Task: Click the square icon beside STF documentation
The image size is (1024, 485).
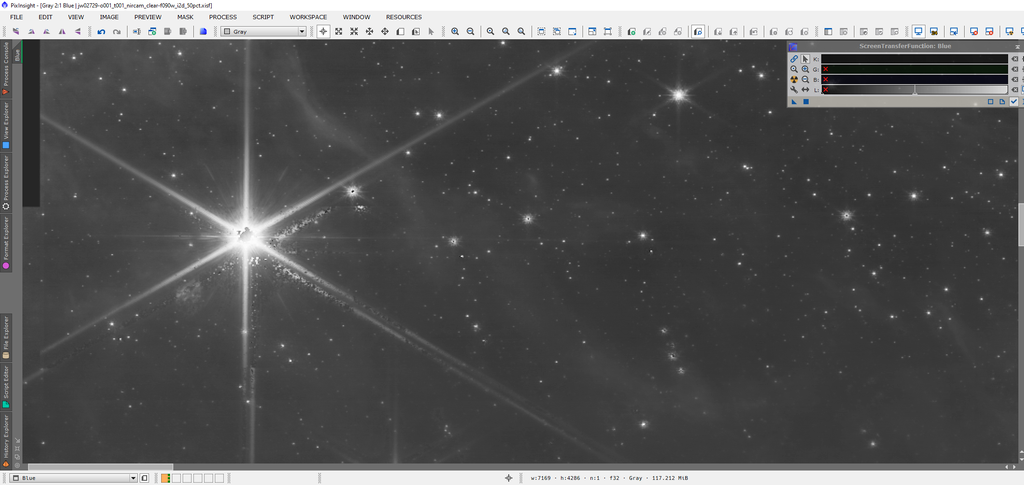Action: click(x=990, y=102)
